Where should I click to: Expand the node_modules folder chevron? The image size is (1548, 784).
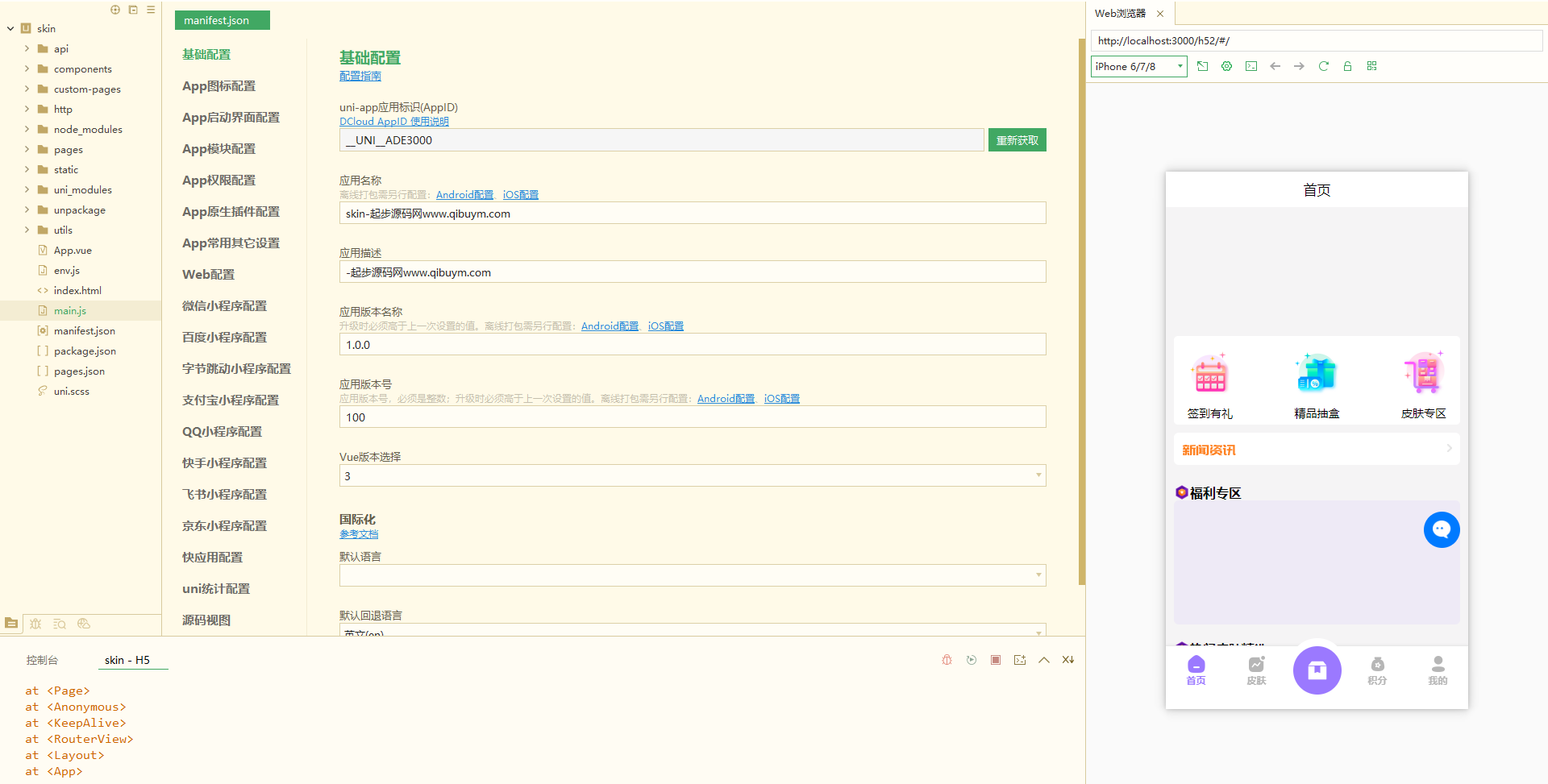coord(27,129)
